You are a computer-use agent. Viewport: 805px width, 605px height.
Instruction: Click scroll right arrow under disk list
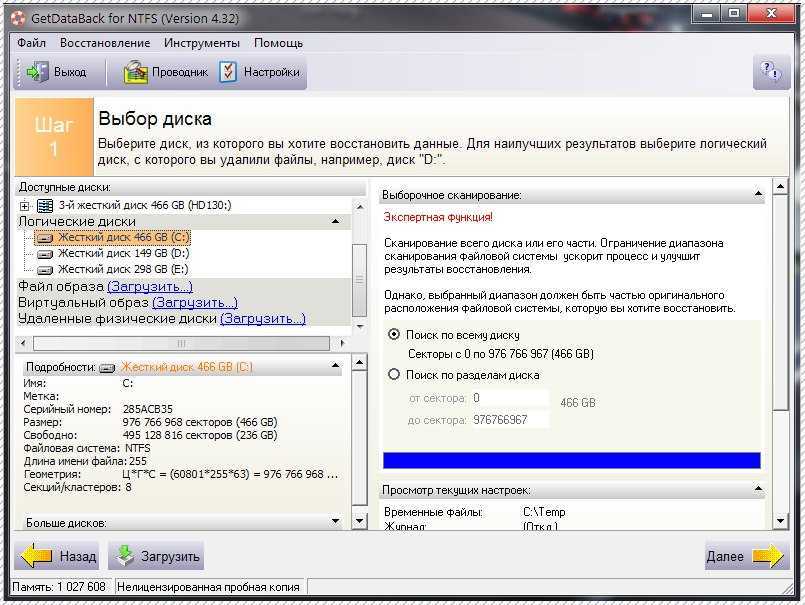[x=342, y=343]
